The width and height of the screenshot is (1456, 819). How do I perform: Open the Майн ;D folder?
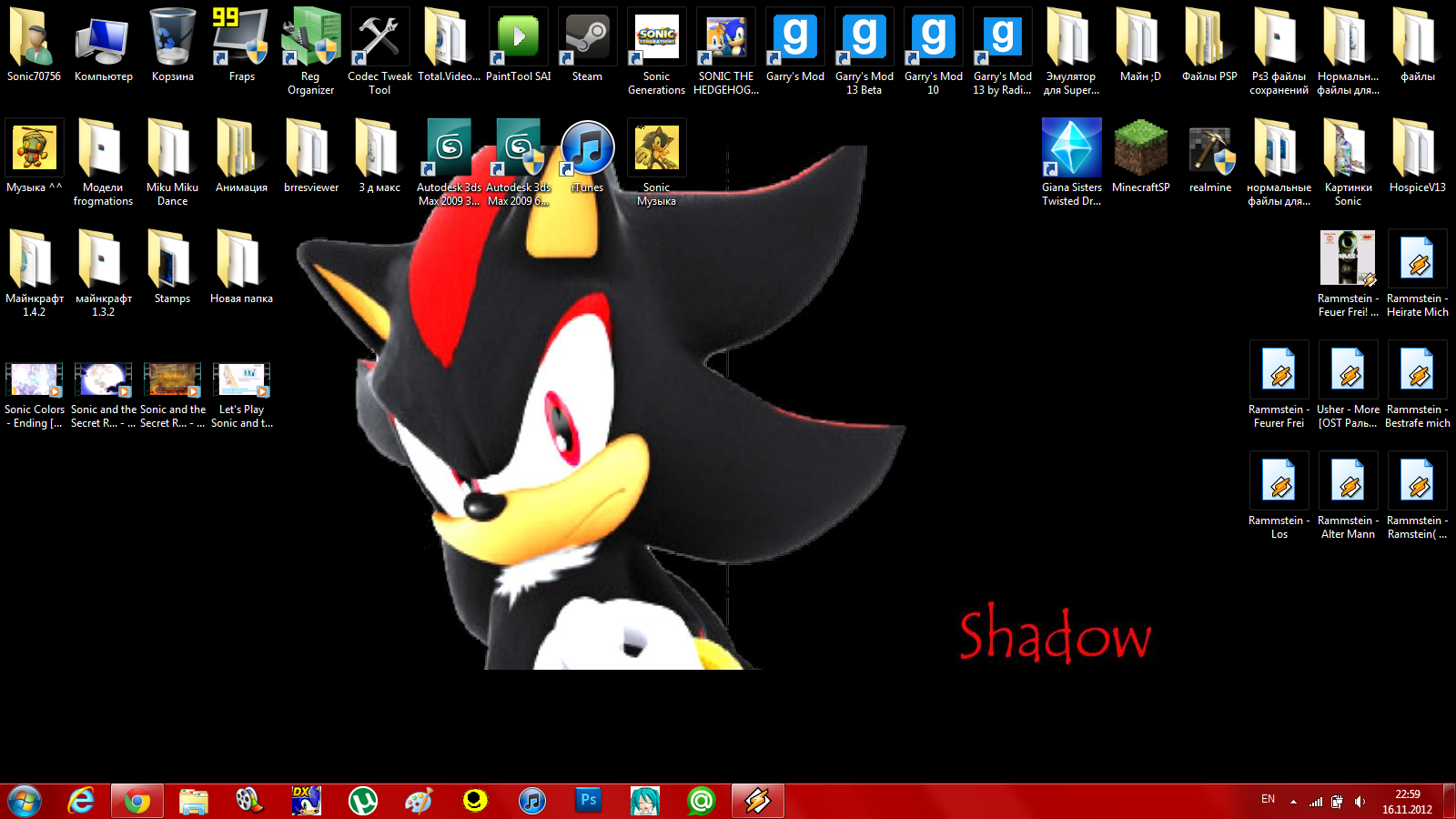[x=1140, y=45]
